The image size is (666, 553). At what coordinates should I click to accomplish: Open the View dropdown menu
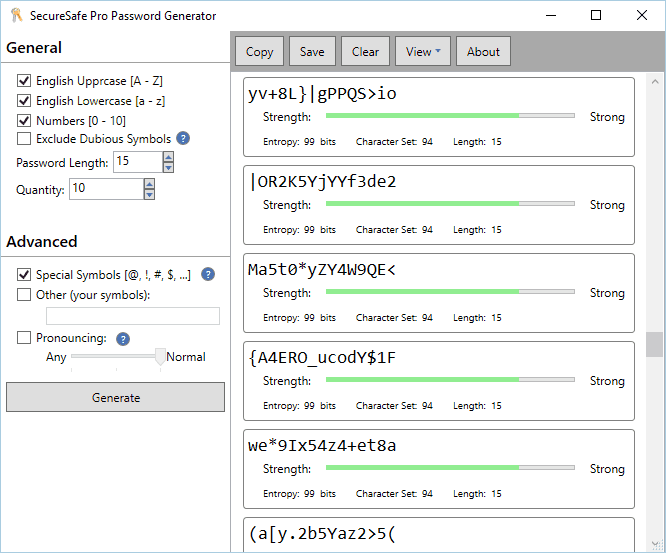(423, 51)
